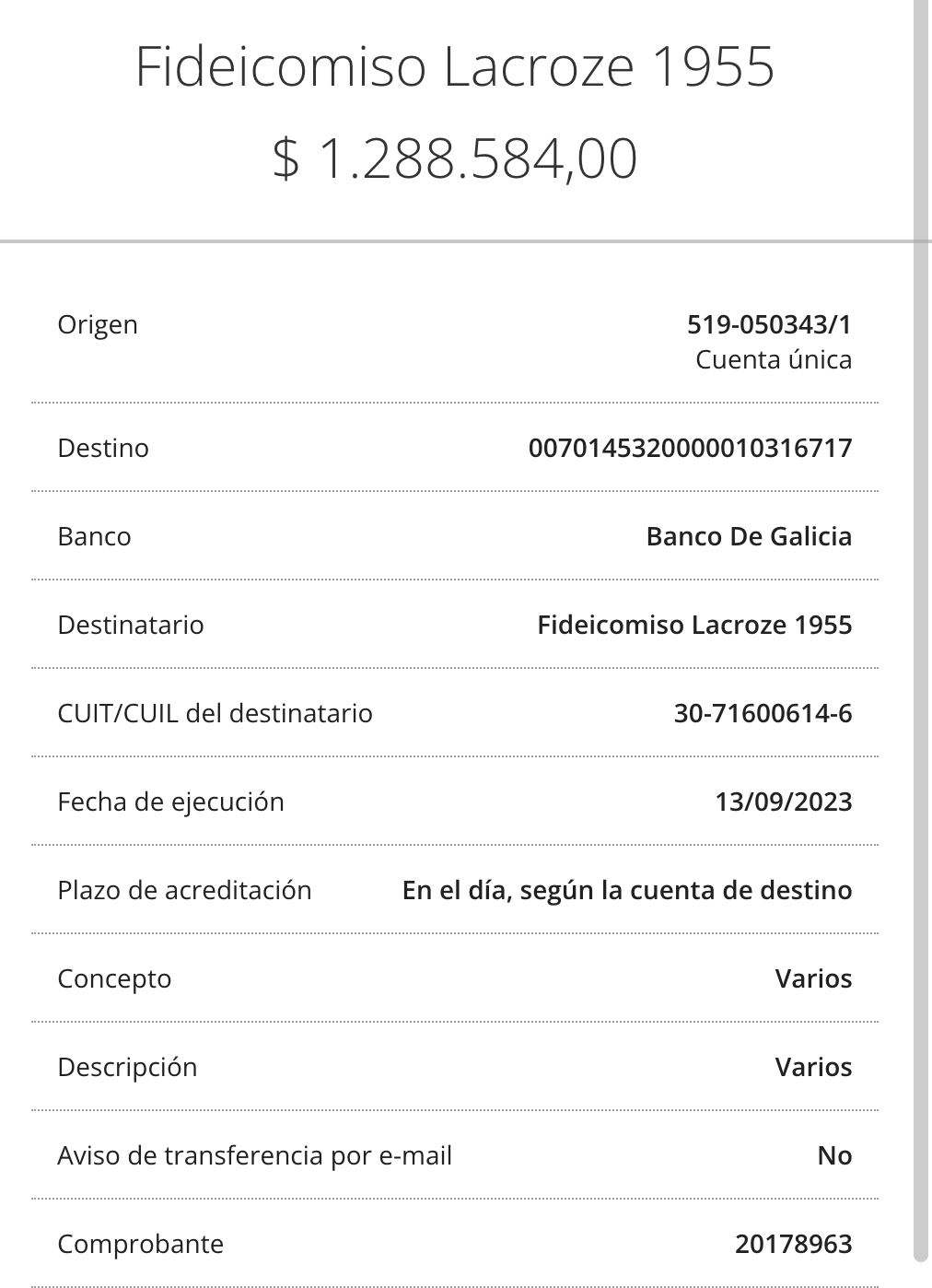Viewport: 932px width, 1288px height.
Task: Click the Fideicomiso Lacroze 1955 title
Action: [x=455, y=67]
